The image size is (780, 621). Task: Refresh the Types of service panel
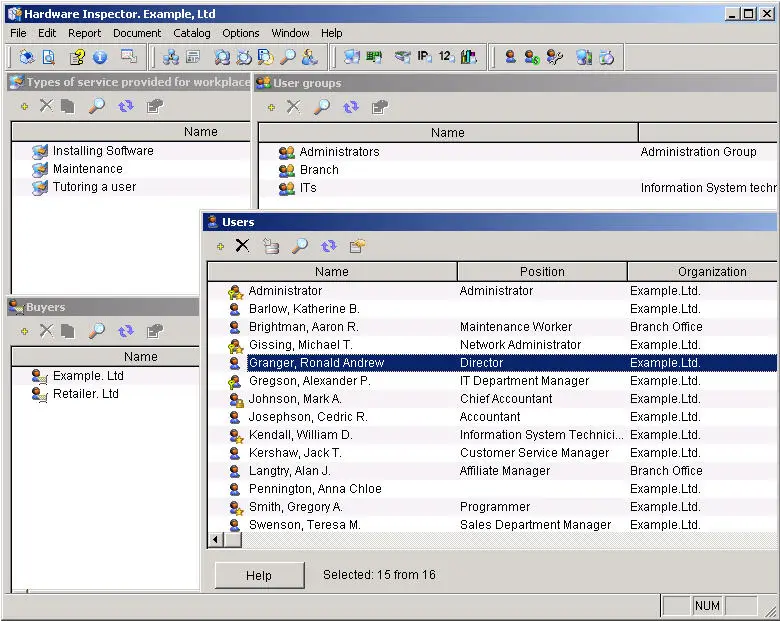point(126,106)
